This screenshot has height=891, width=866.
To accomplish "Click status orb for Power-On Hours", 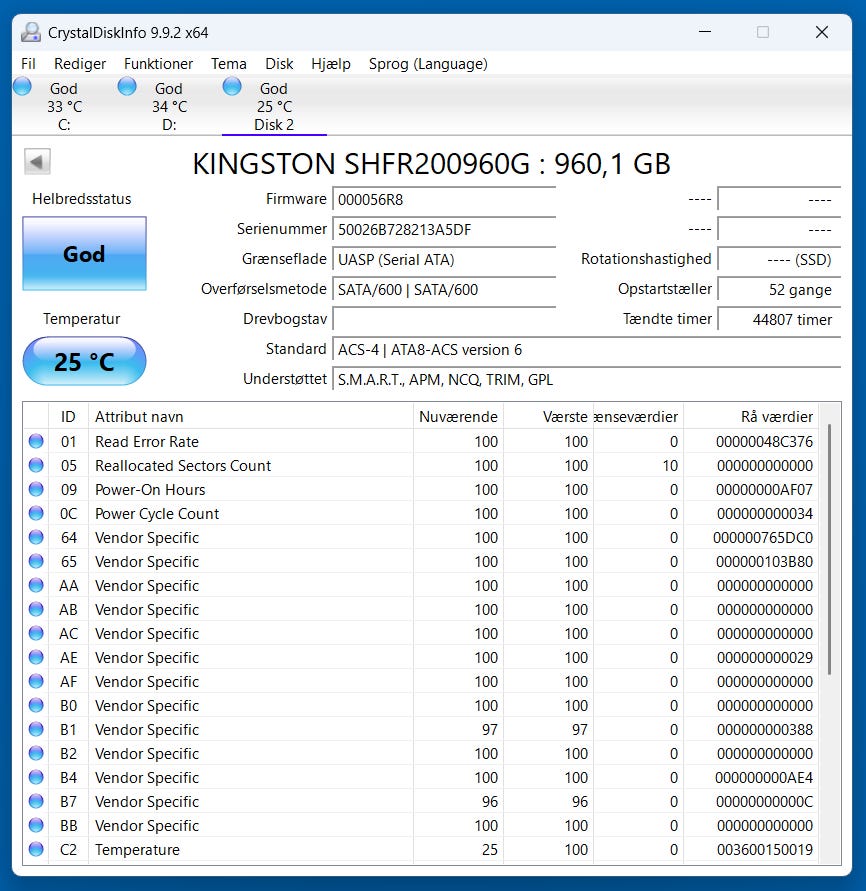I will (x=36, y=489).
